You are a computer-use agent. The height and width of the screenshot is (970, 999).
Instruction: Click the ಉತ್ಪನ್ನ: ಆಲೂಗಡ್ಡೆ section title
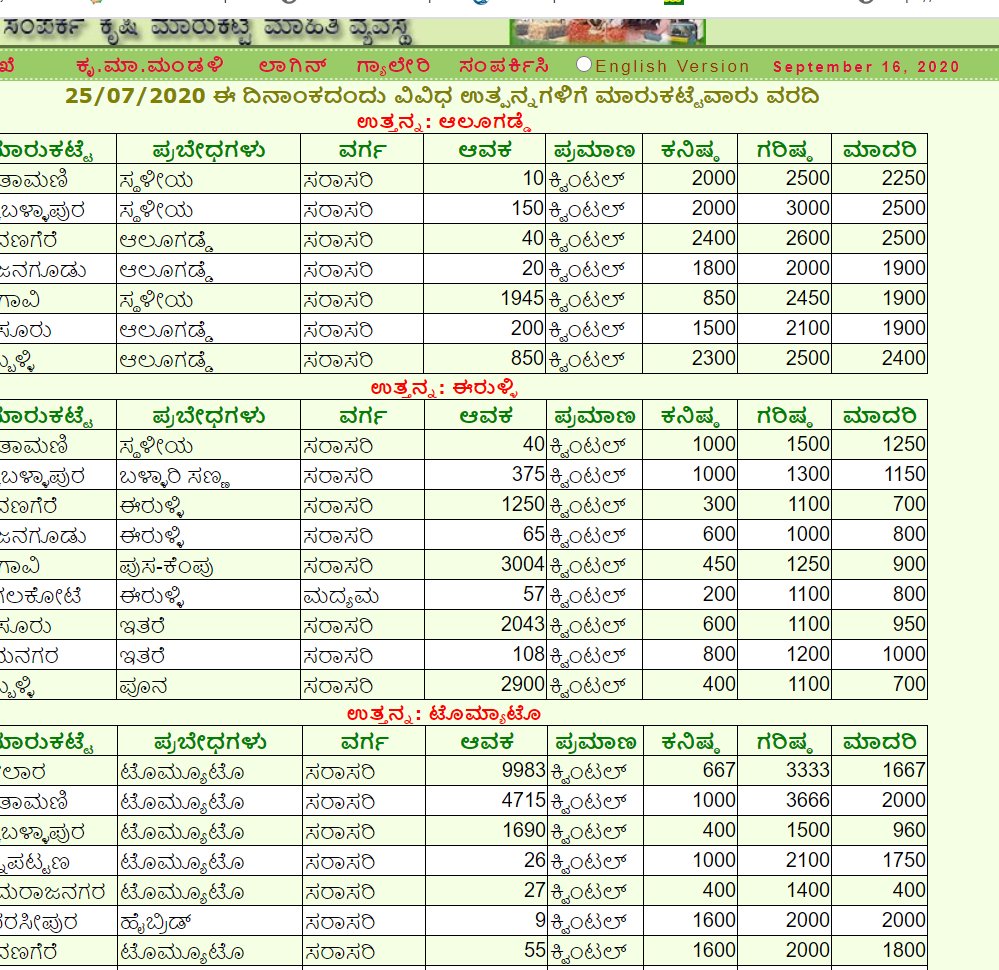tap(443, 122)
